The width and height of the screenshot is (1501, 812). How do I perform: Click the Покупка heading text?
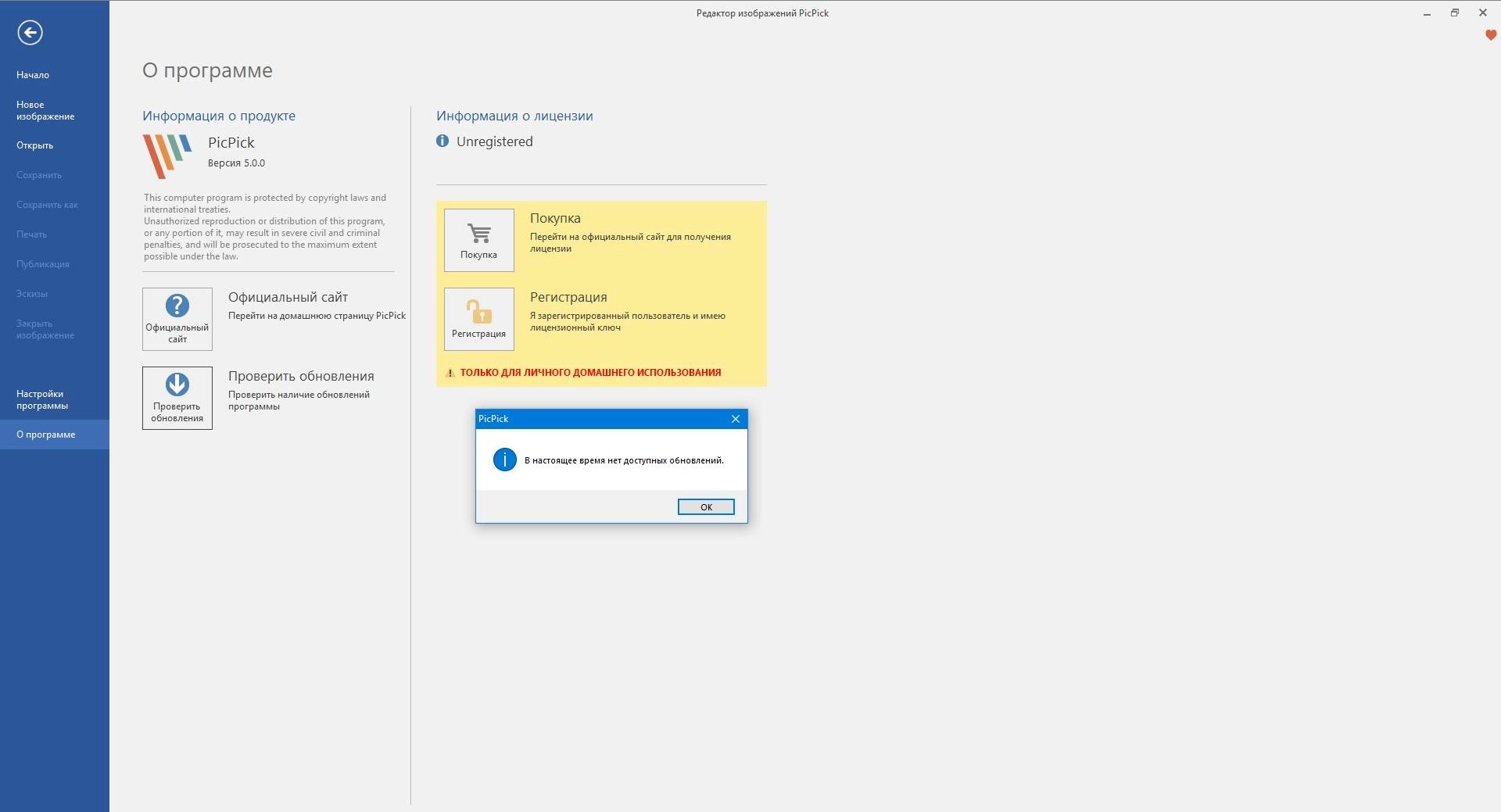(555, 218)
